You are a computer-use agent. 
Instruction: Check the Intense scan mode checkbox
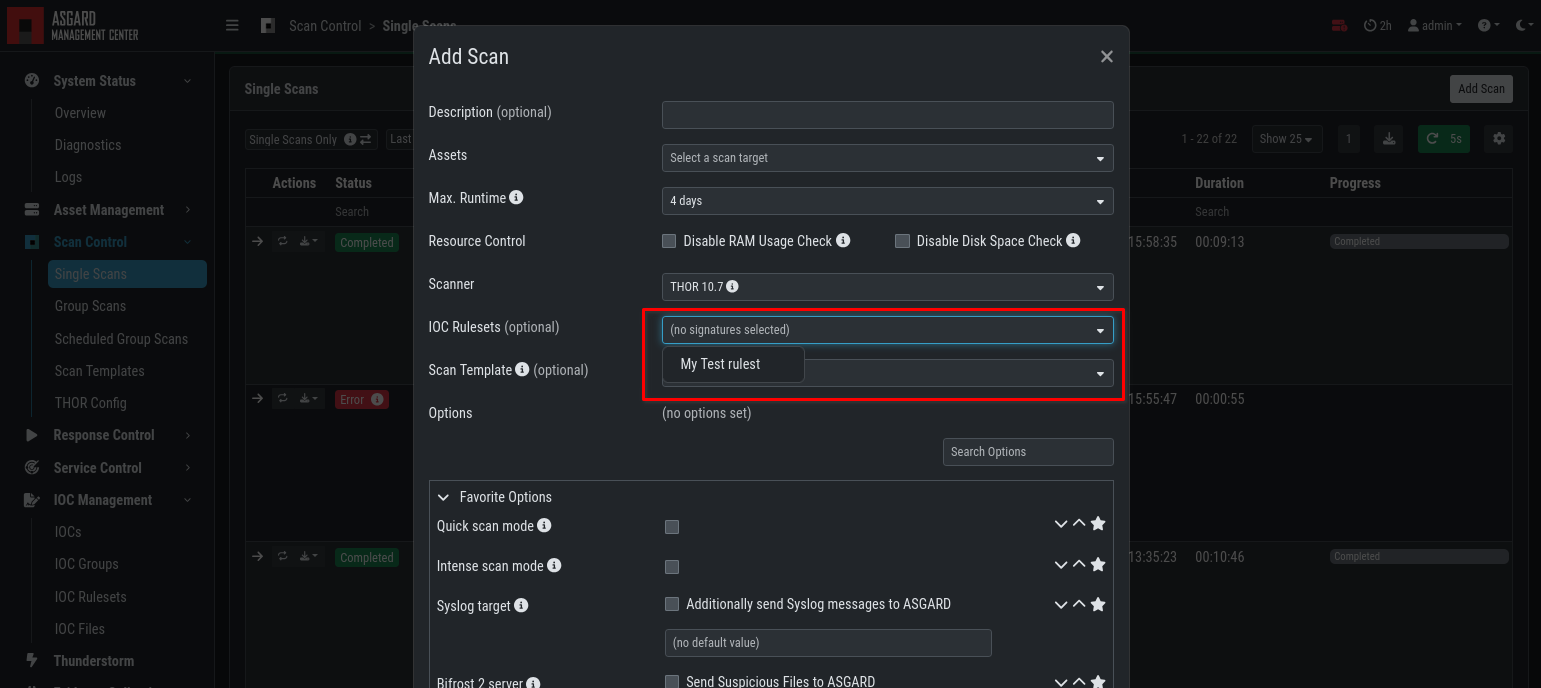tap(672, 567)
